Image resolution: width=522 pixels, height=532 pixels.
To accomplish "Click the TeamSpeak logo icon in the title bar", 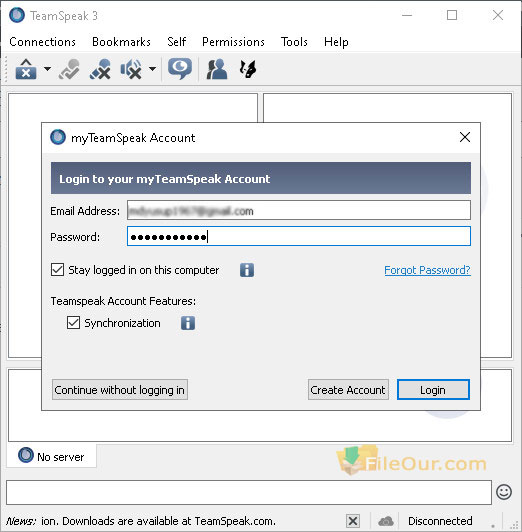I will pos(17,15).
